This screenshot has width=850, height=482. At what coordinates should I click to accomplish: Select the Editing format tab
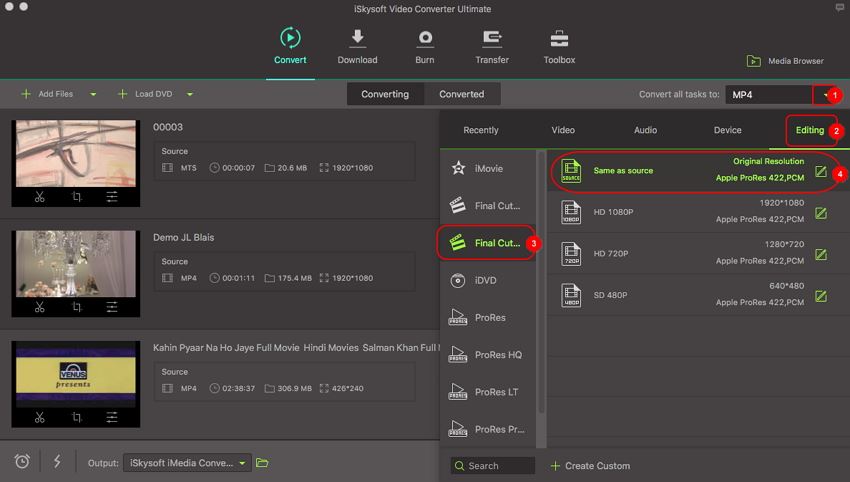[x=810, y=130]
